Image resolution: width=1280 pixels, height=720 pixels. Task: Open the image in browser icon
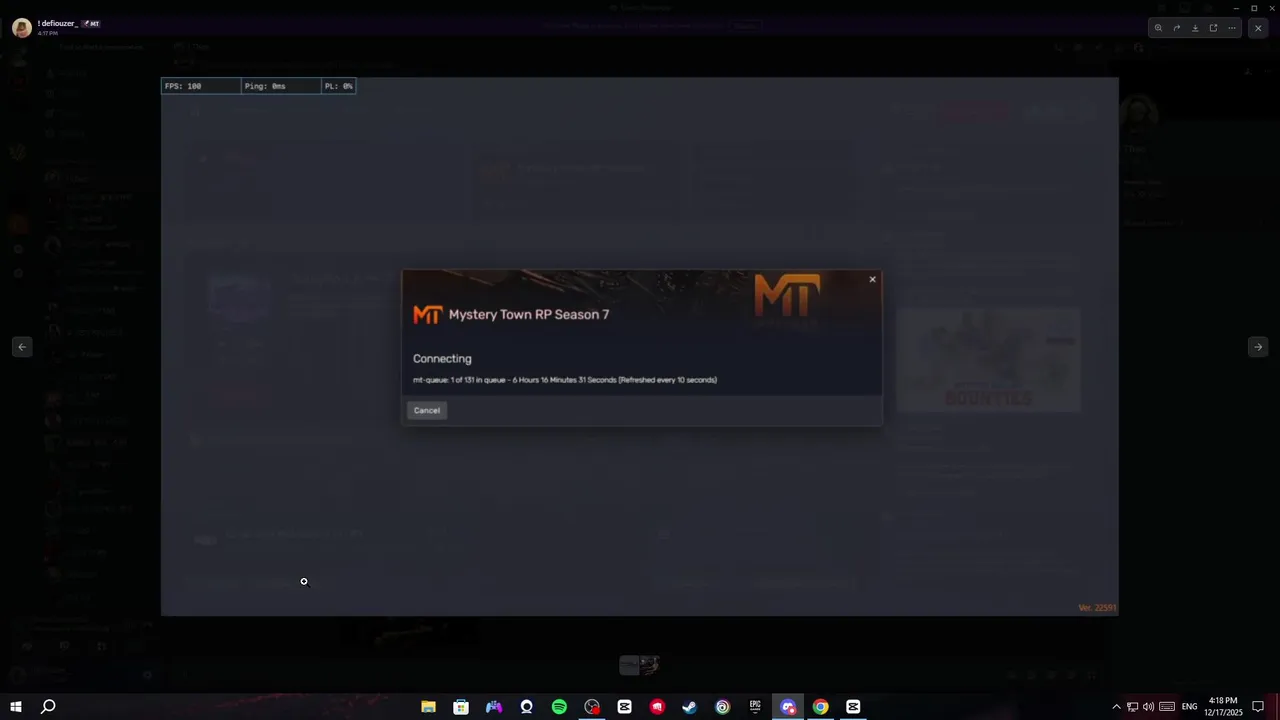click(x=1213, y=28)
